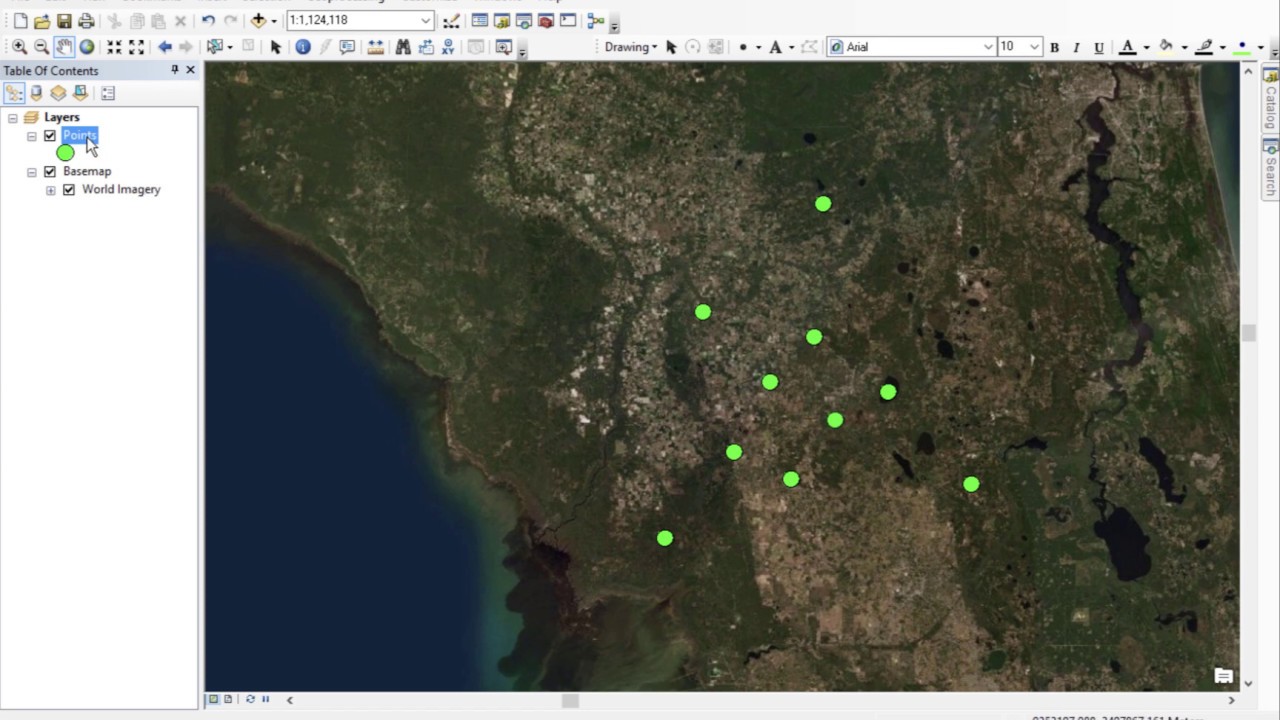The height and width of the screenshot is (720, 1280).
Task: Change font color swatch
Action: tap(1127, 47)
